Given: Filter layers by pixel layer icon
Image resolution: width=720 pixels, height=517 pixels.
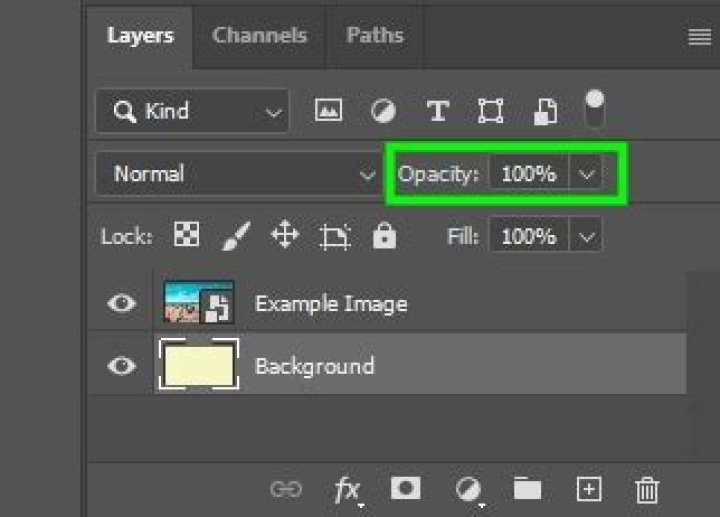Looking at the screenshot, I should coord(328,111).
